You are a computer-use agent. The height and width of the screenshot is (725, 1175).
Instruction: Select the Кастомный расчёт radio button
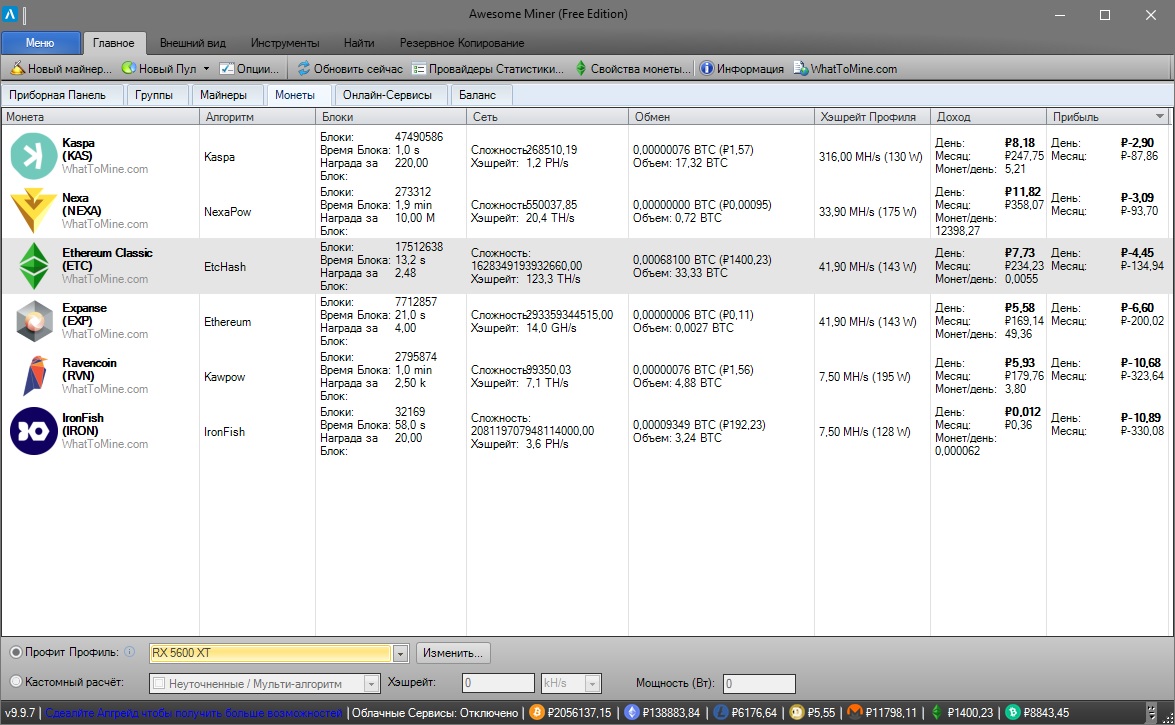coord(16,682)
